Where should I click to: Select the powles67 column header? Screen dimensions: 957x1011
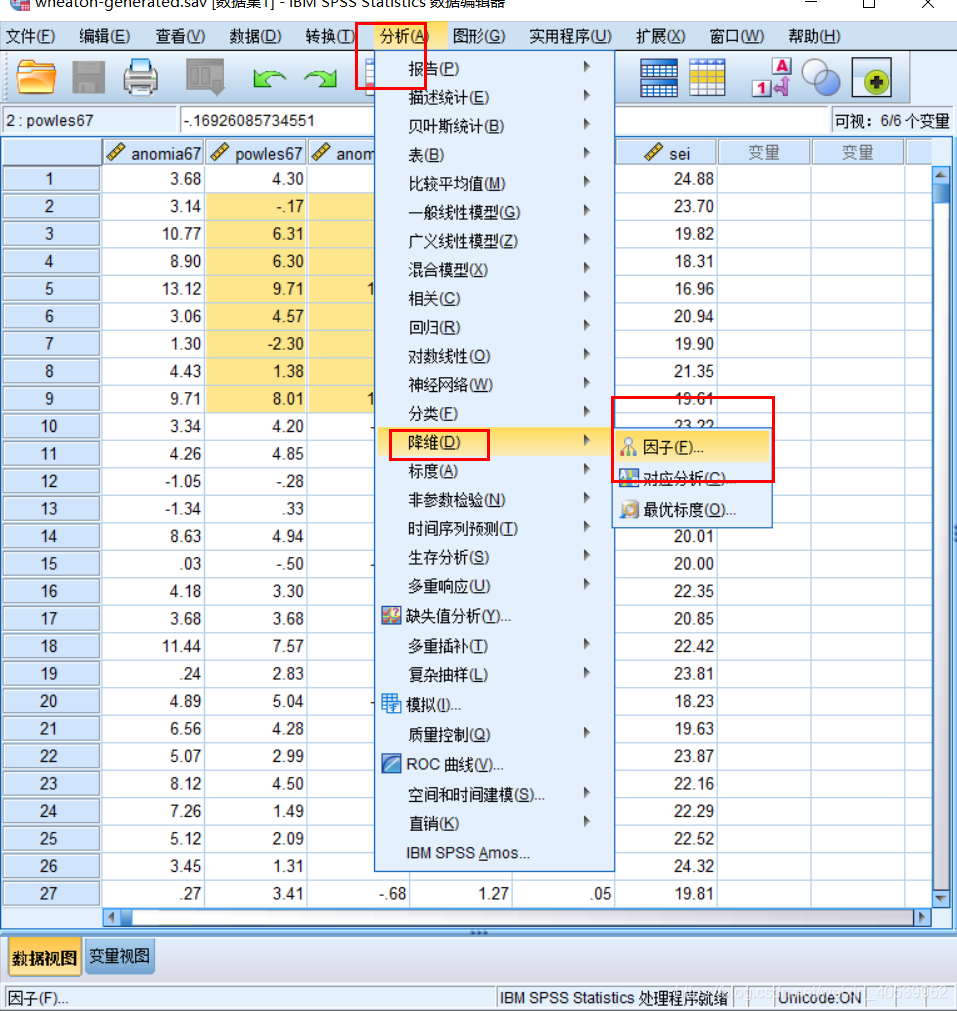tap(256, 153)
